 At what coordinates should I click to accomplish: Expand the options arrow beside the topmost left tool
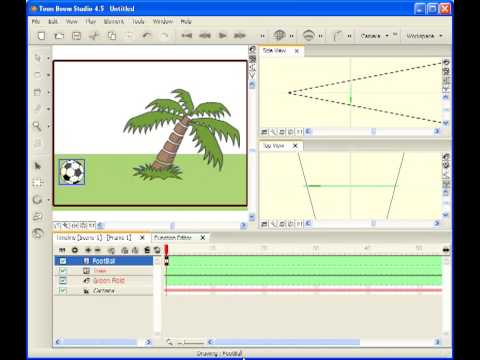[x=49, y=58]
